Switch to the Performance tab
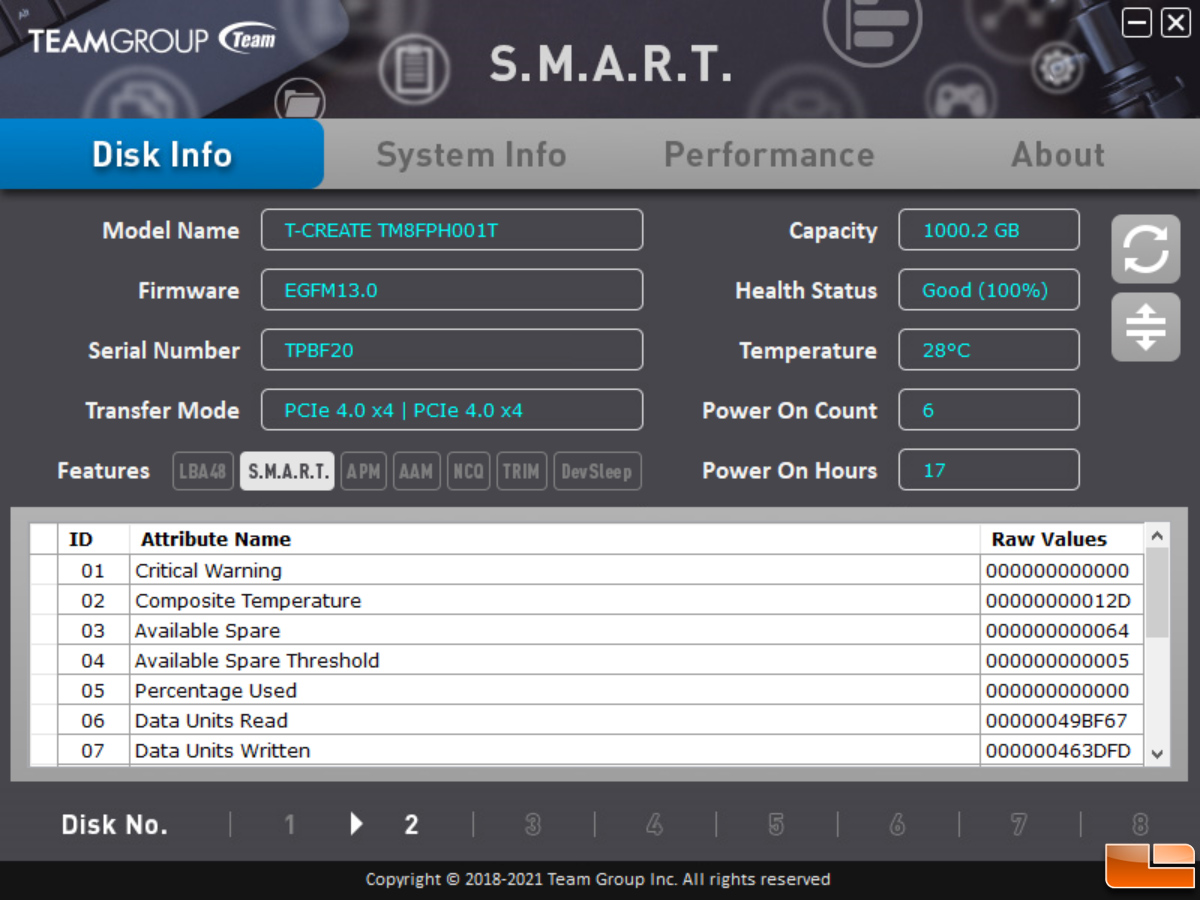This screenshot has height=900, width=1200. pos(769,155)
